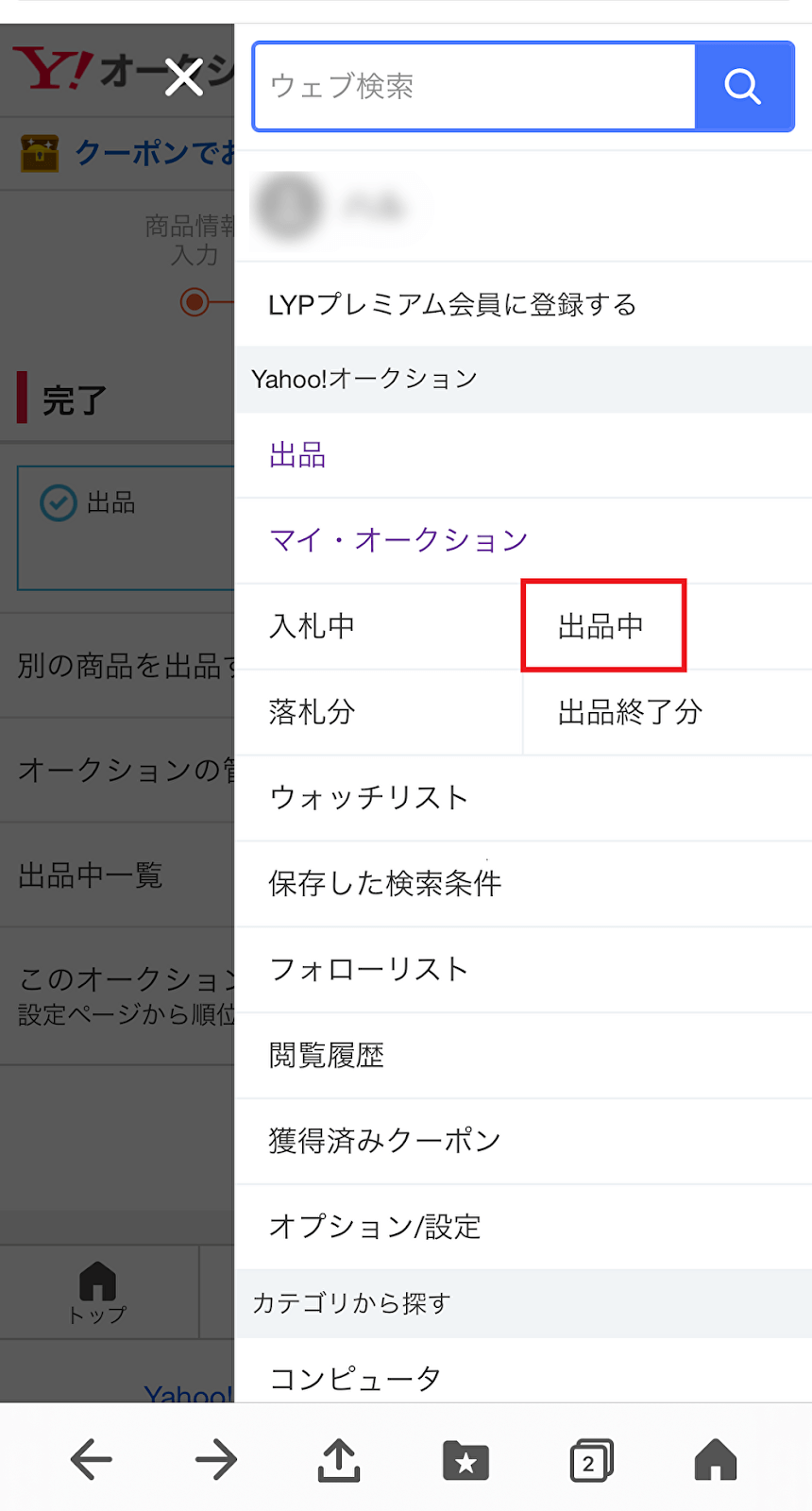
Task: Open 入札中 list
Action: 379,626
